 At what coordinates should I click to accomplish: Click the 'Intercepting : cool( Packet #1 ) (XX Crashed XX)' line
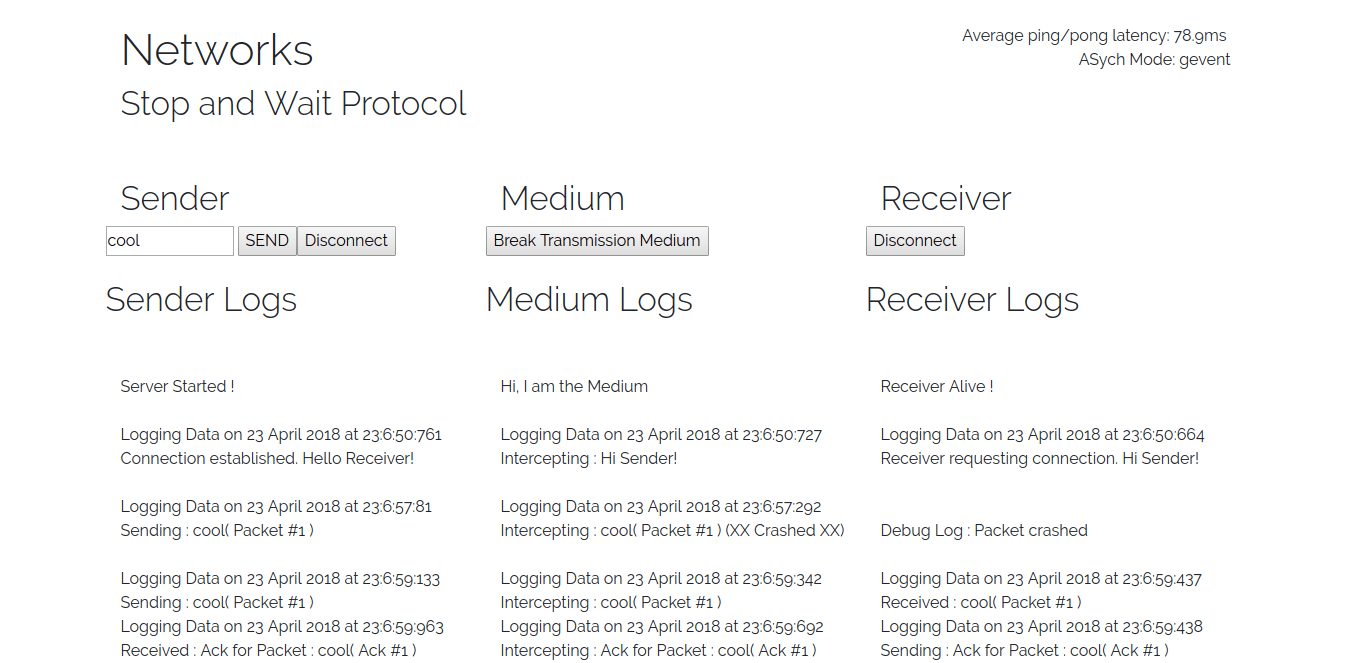(672, 530)
